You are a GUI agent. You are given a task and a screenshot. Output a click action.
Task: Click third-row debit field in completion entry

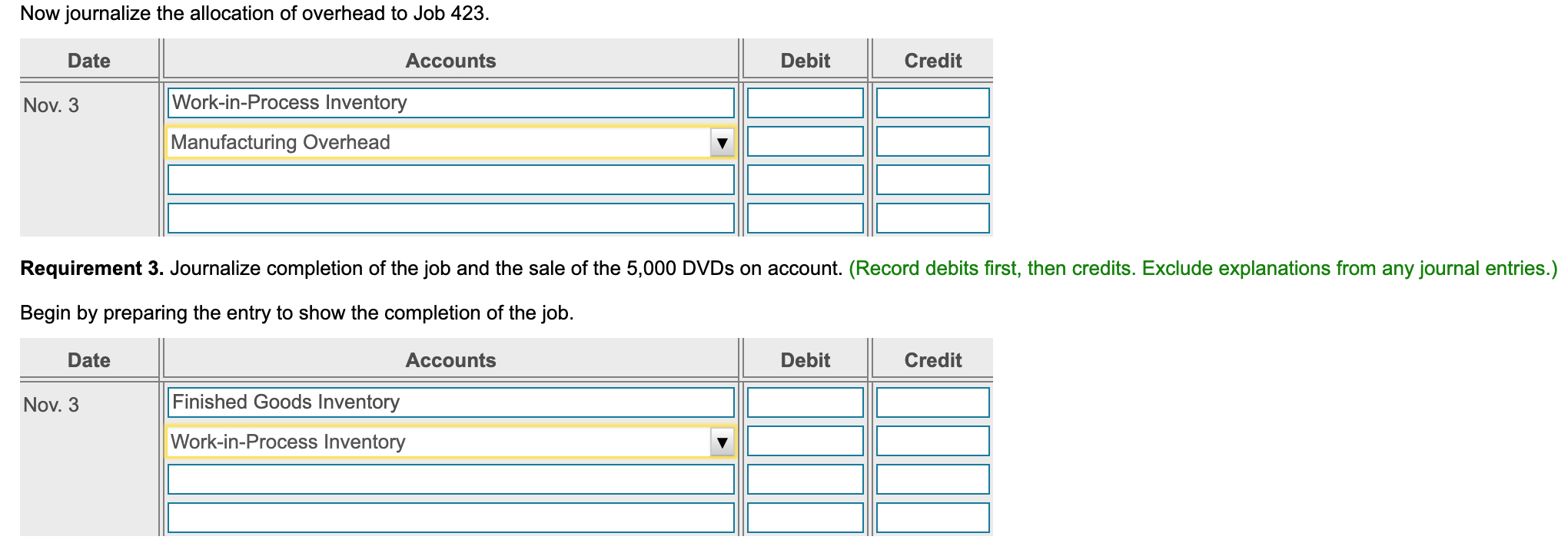806,479
